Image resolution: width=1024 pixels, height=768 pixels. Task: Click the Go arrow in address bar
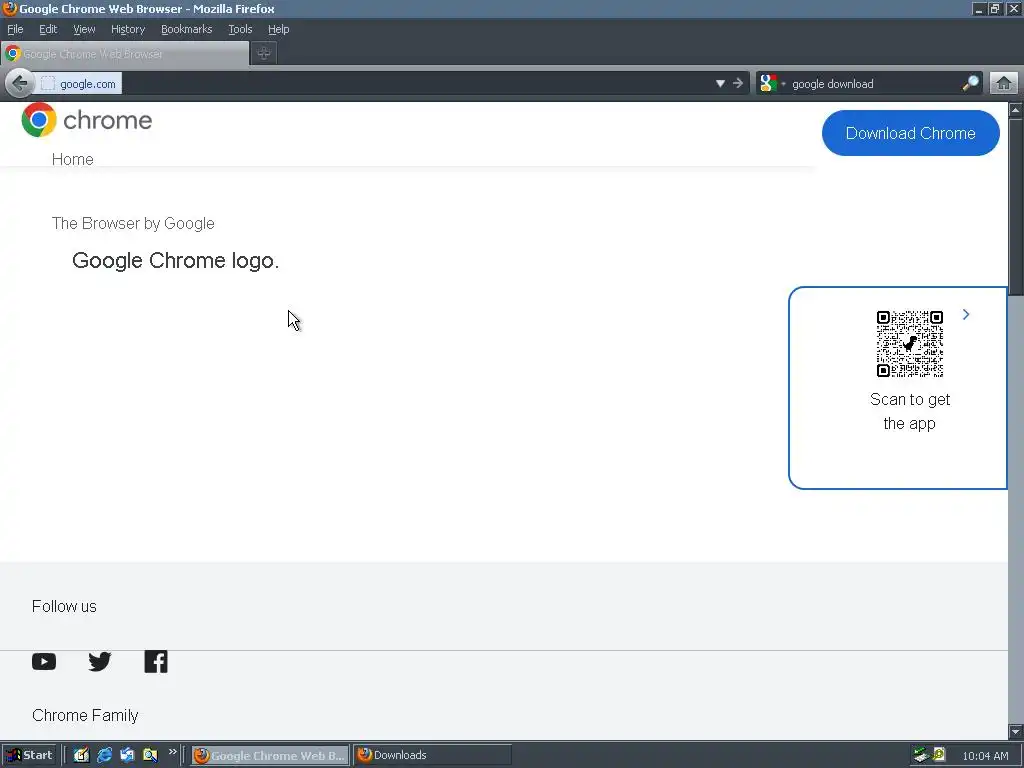click(738, 83)
